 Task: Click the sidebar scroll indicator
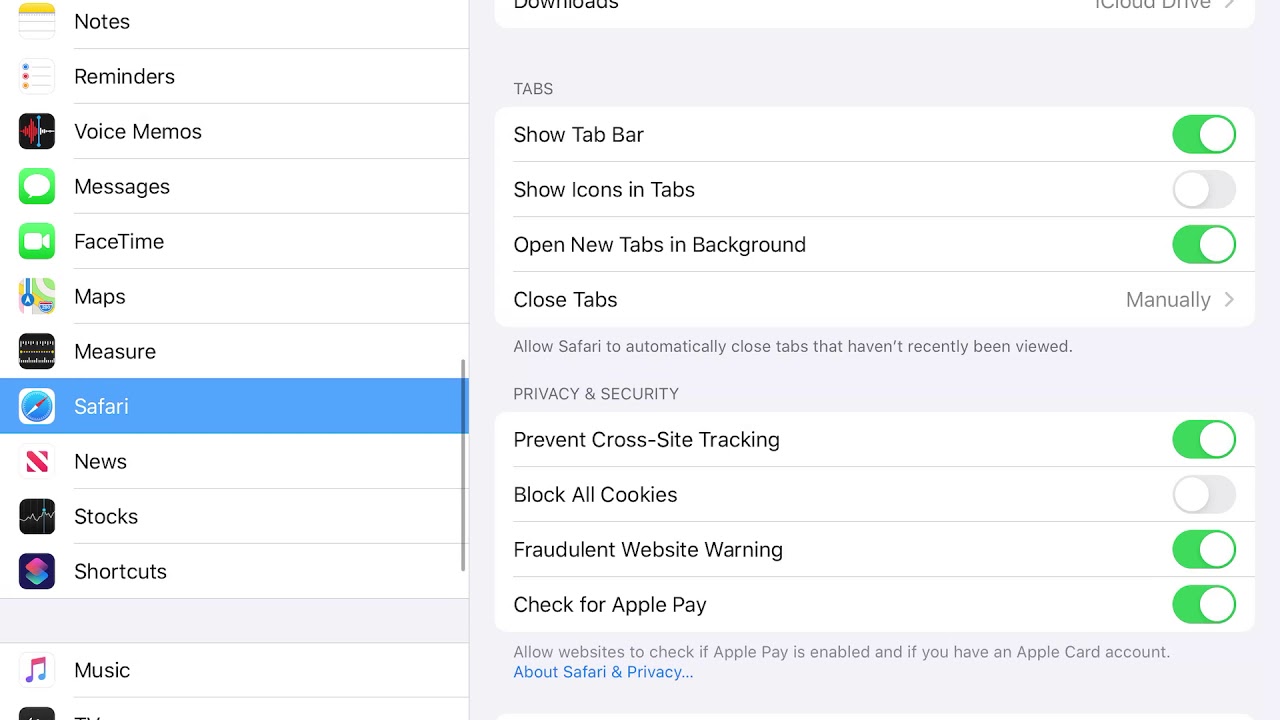click(463, 465)
